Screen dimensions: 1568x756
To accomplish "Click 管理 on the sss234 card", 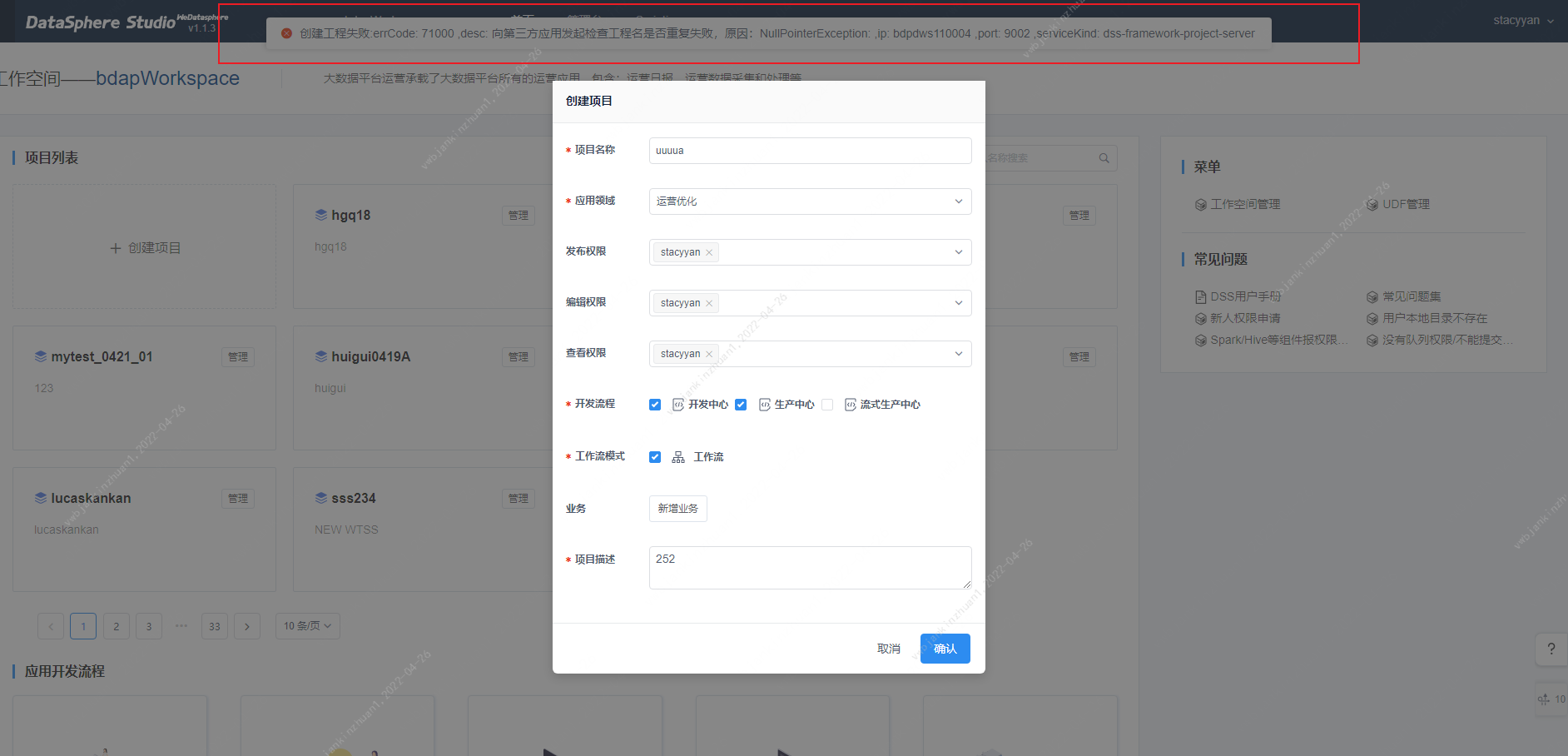I will pyautogui.click(x=519, y=499).
